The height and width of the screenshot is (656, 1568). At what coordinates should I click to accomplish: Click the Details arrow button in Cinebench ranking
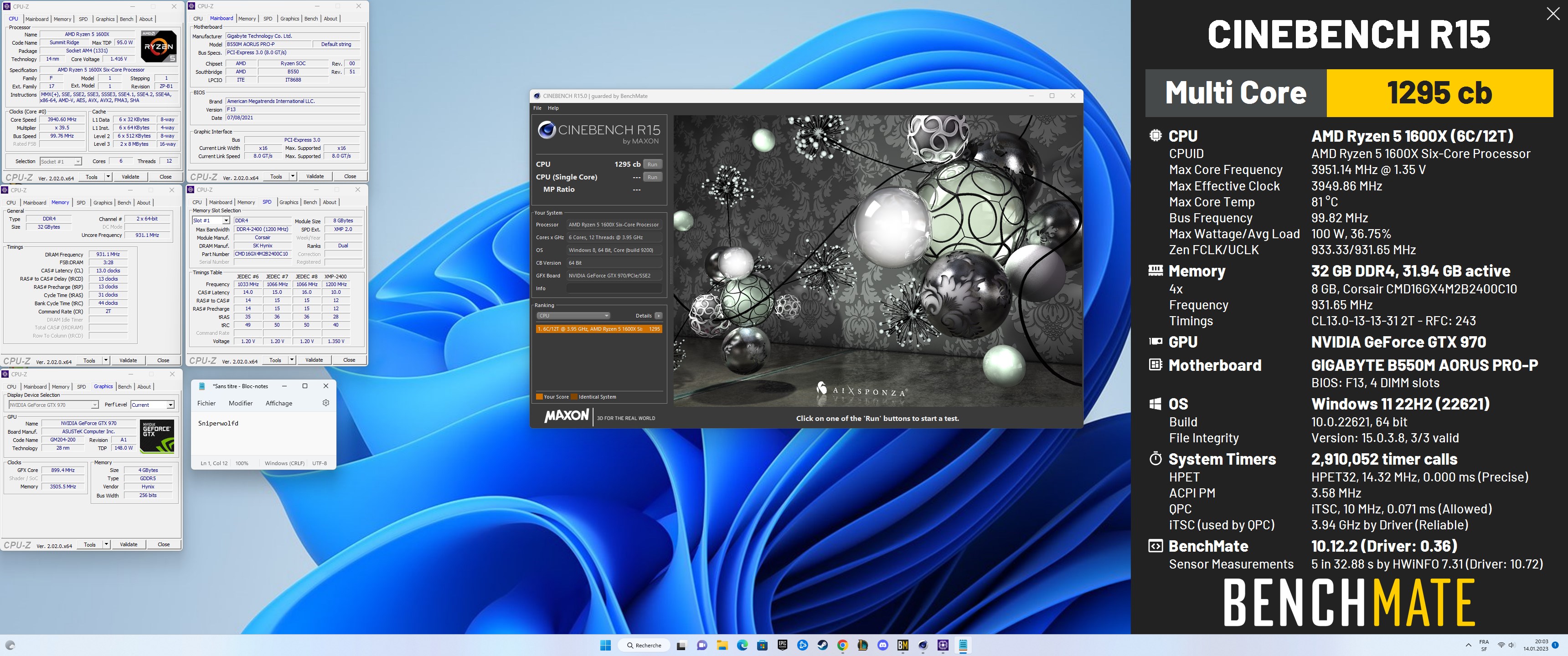(x=658, y=316)
